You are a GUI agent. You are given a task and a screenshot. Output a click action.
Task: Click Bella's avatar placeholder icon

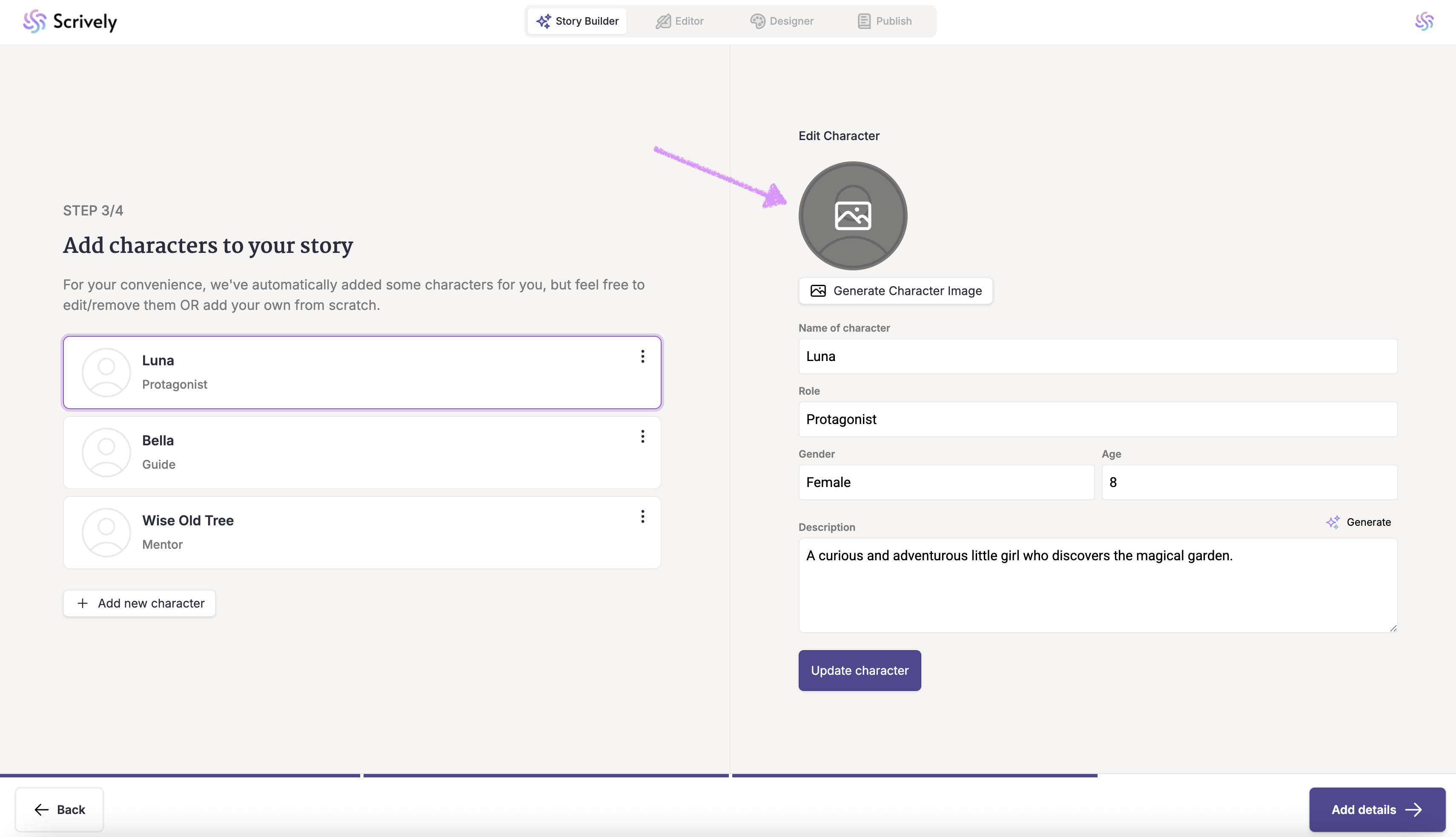point(106,453)
